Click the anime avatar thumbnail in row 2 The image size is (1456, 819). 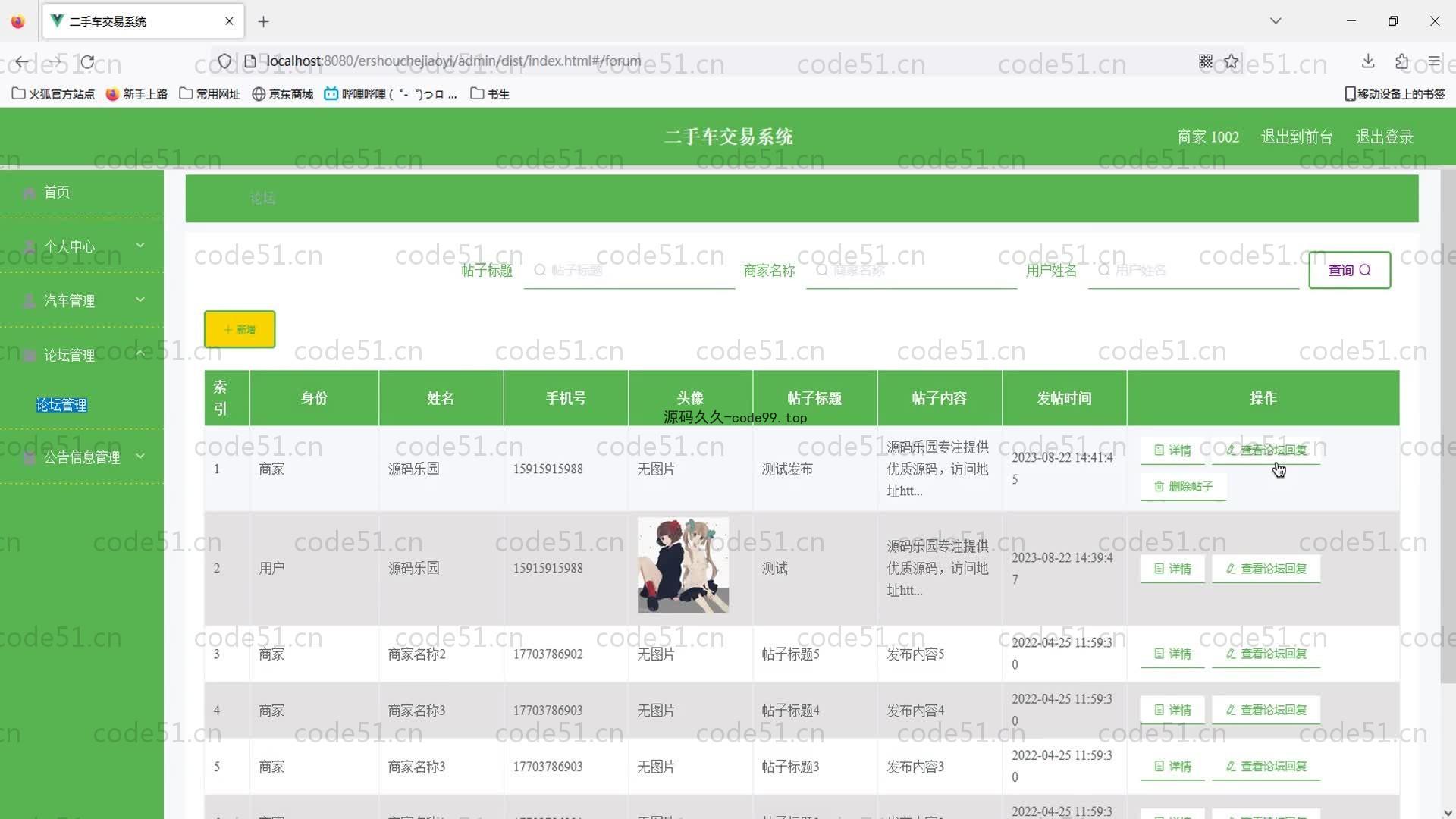point(682,565)
